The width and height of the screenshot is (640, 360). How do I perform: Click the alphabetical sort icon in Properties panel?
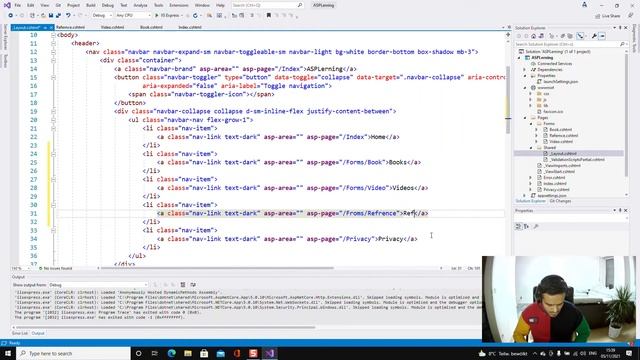(x=527, y=226)
